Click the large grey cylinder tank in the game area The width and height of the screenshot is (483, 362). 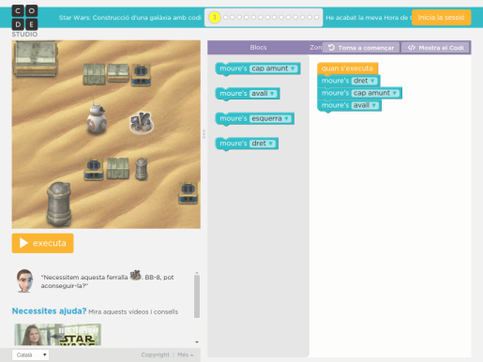click(x=59, y=204)
